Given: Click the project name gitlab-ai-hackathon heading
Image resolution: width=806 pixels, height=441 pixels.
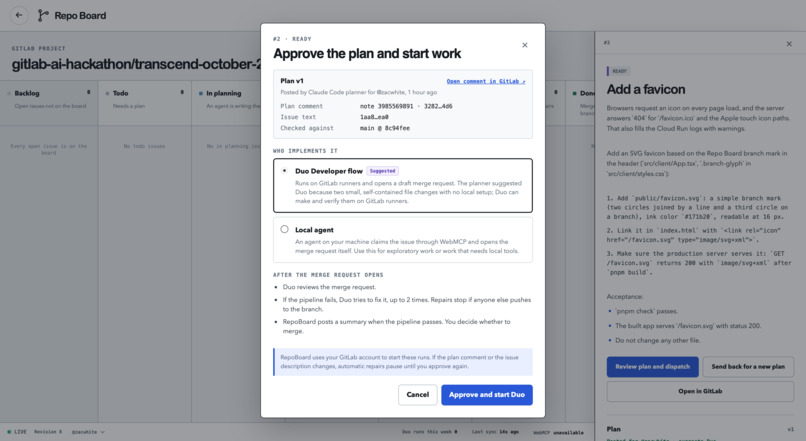Looking at the screenshot, I should (x=136, y=64).
